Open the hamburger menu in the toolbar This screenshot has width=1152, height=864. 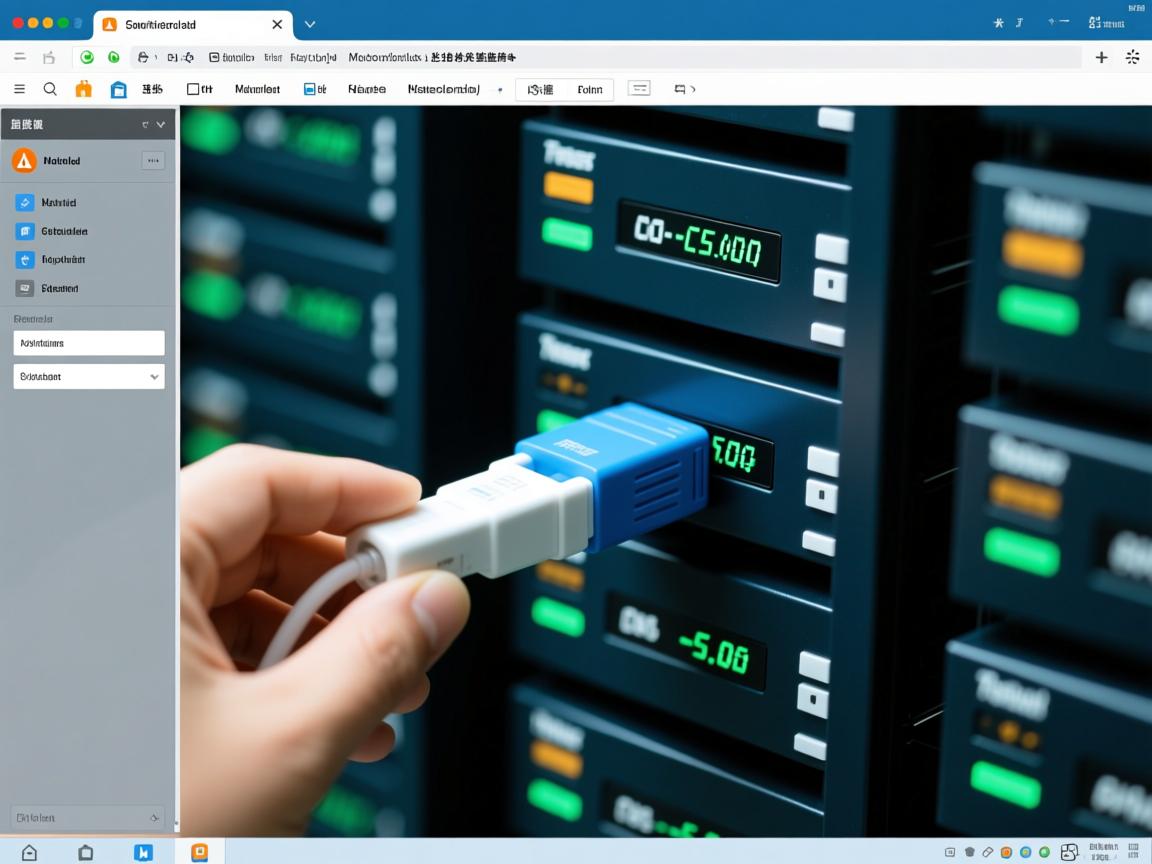pos(19,89)
